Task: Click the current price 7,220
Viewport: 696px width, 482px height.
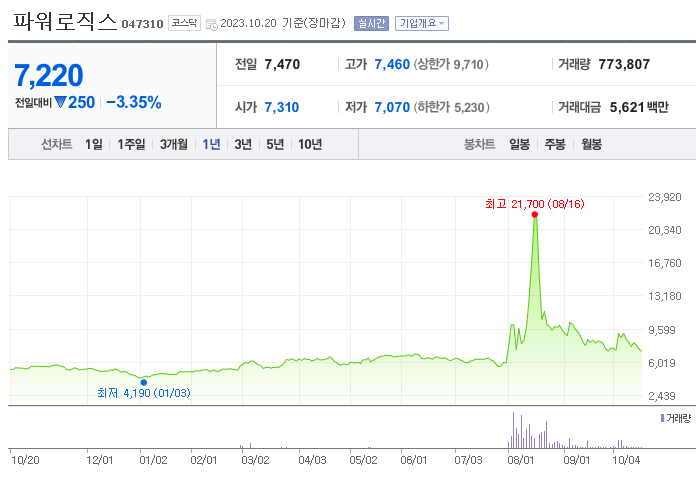Action: (49, 75)
